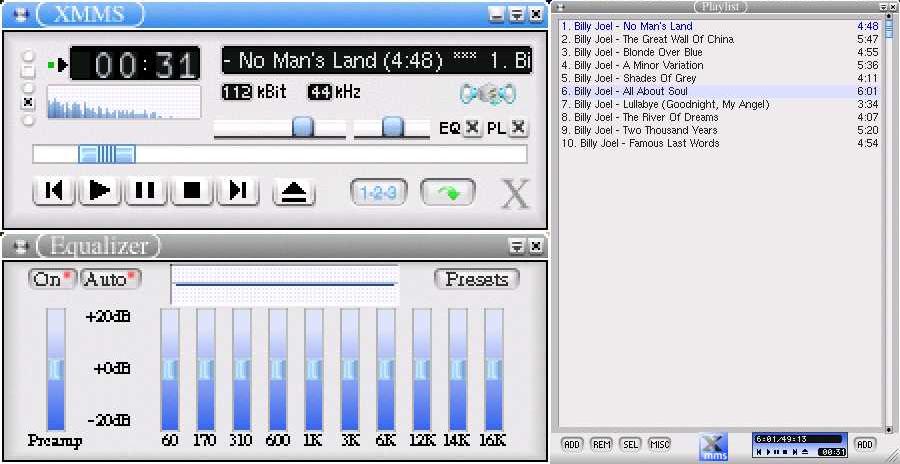The width and height of the screenshot is (900, 464).
Task: Click the volume slider knob
Action: (302, 126)
